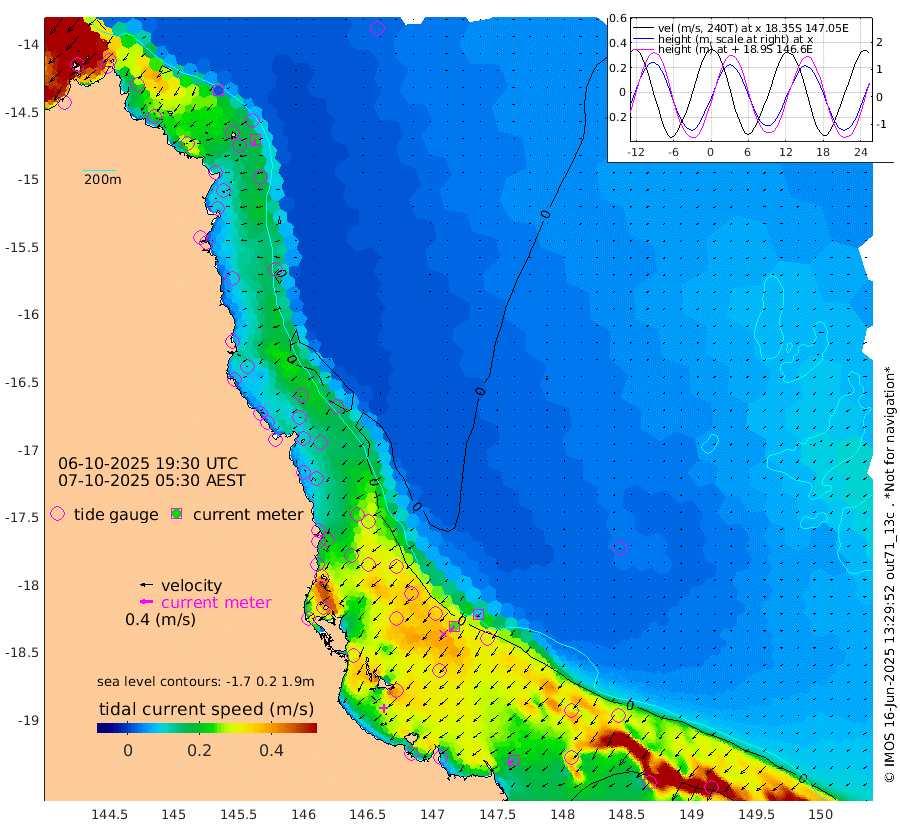Click the '0' contour label near 147.35E 16.55S
The width and height of the screenshot is (900, 834).
tap(480, 391)
